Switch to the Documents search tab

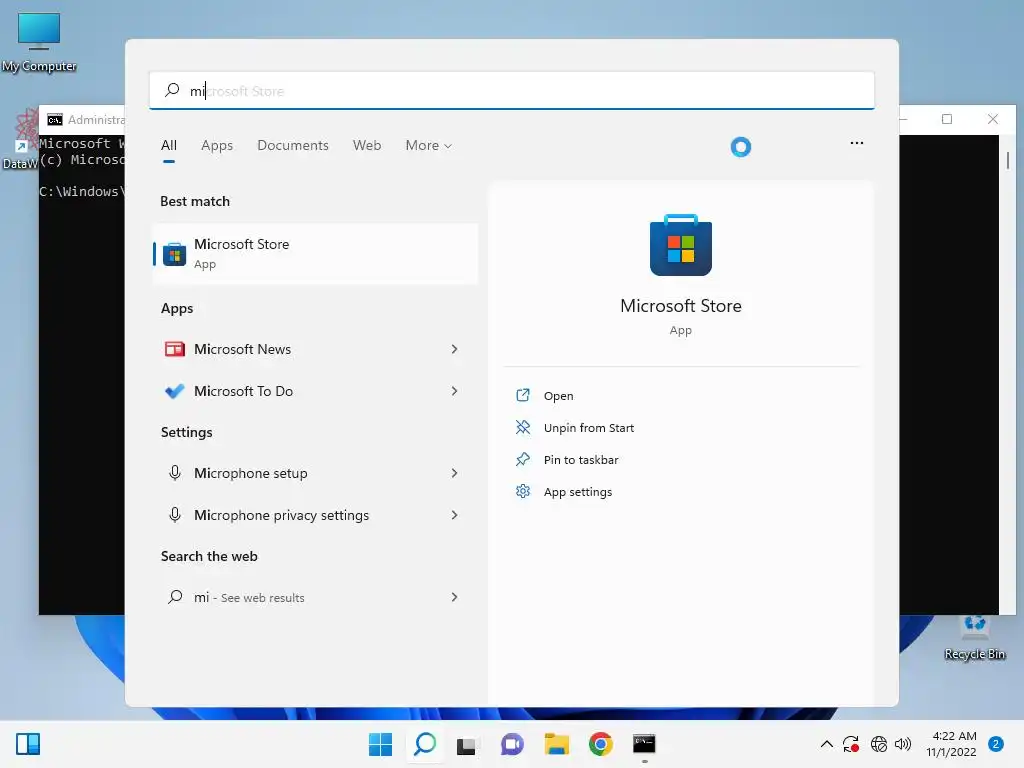(x=293, y=146)
